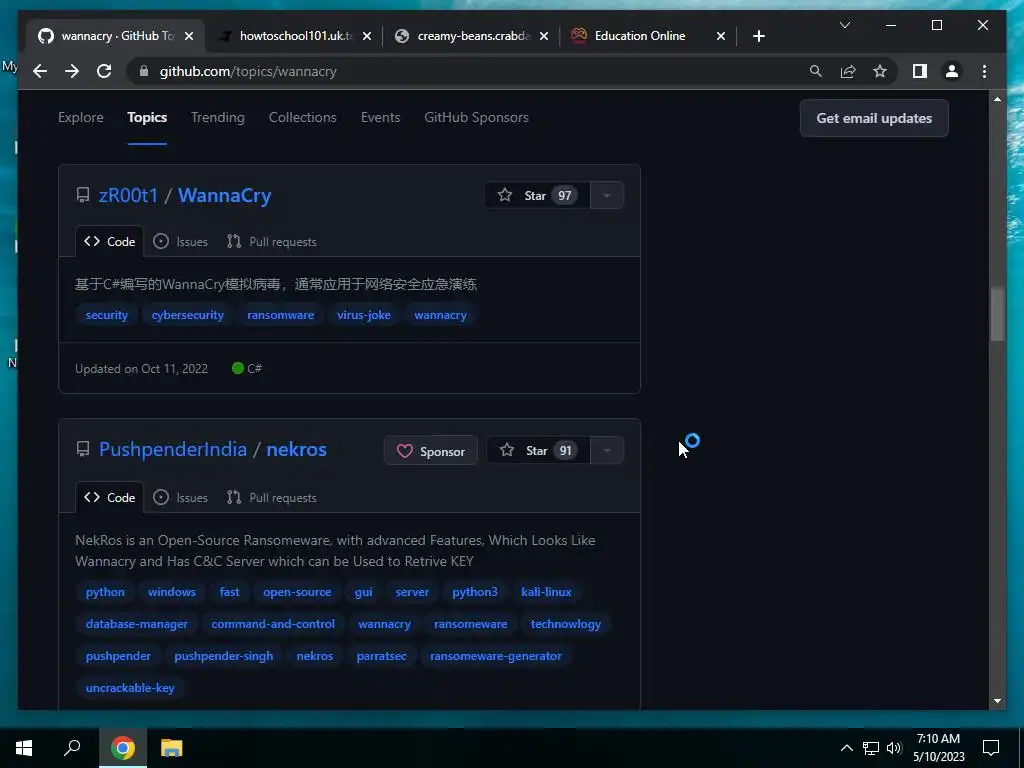This screenshot has width=1024, height=768.
Task: Select the Code tab of WannaCry
Action: click(109, 242)
